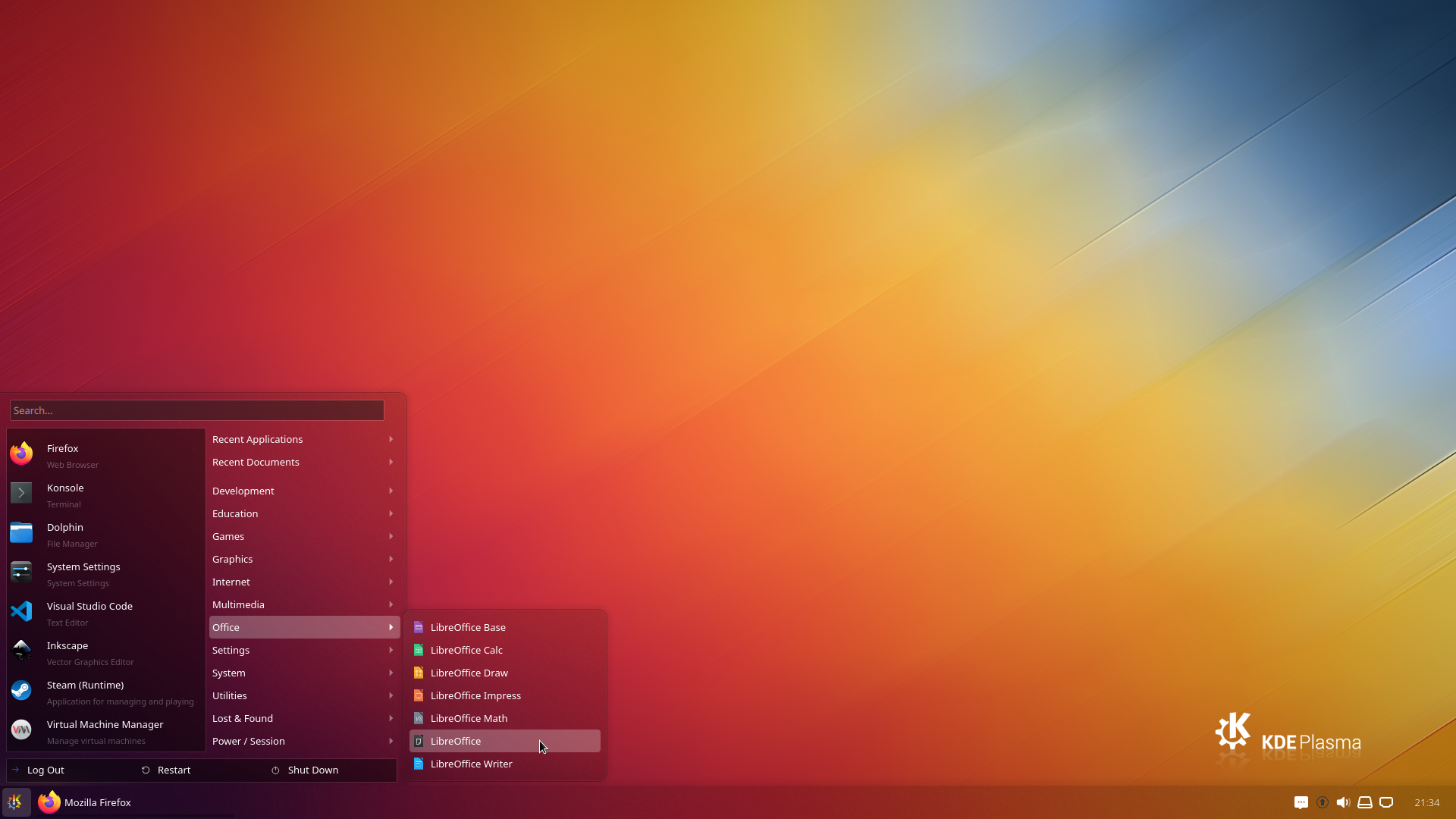Click the KDE application launcher icon in taskbar
This screenshot has height=819, width=1456.
(15, 802)
